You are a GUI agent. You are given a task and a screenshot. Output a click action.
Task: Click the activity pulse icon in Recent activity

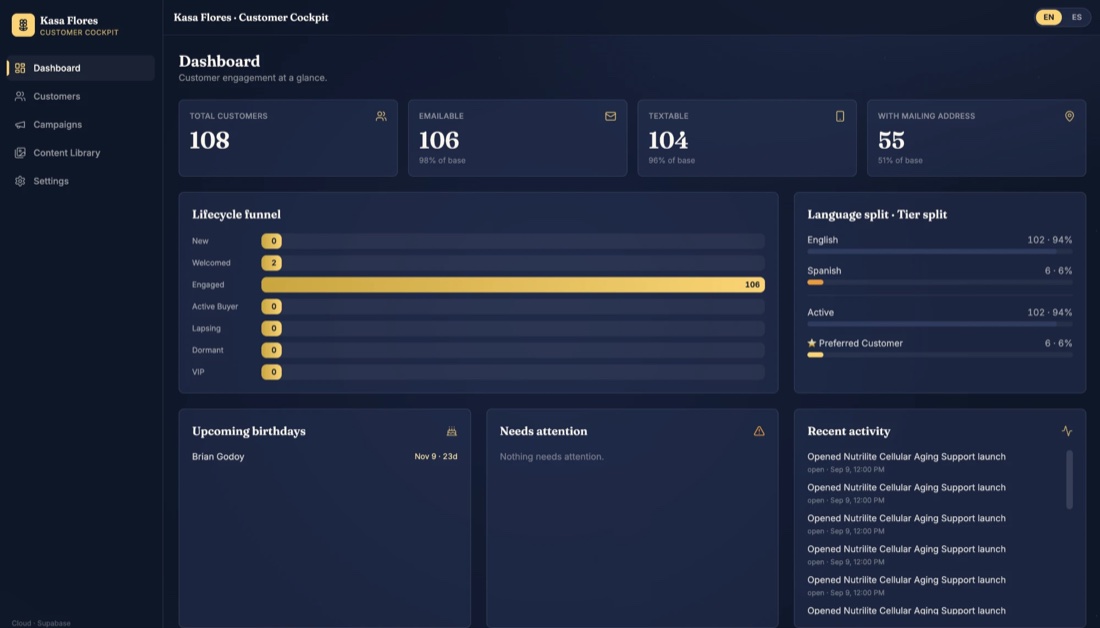click(x=1066, y=432)
